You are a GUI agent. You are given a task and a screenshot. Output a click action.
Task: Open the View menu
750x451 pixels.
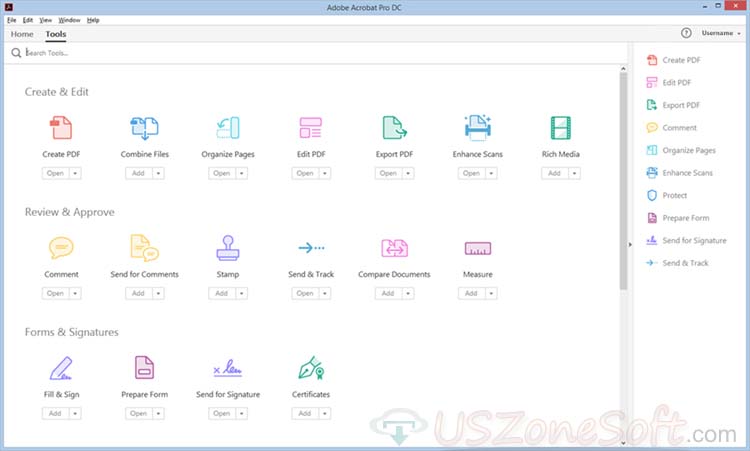pos(45,20)
